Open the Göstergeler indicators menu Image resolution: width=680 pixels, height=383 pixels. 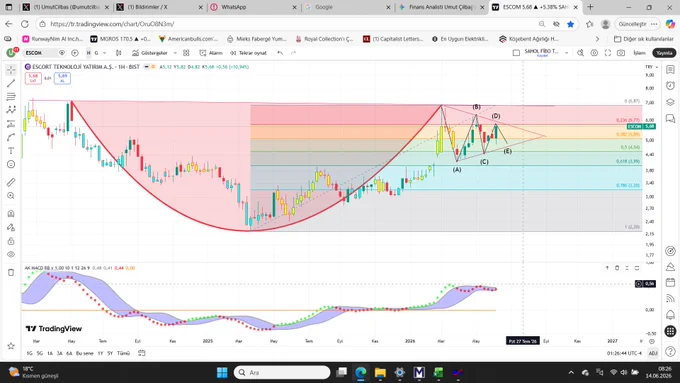(150, 53)
